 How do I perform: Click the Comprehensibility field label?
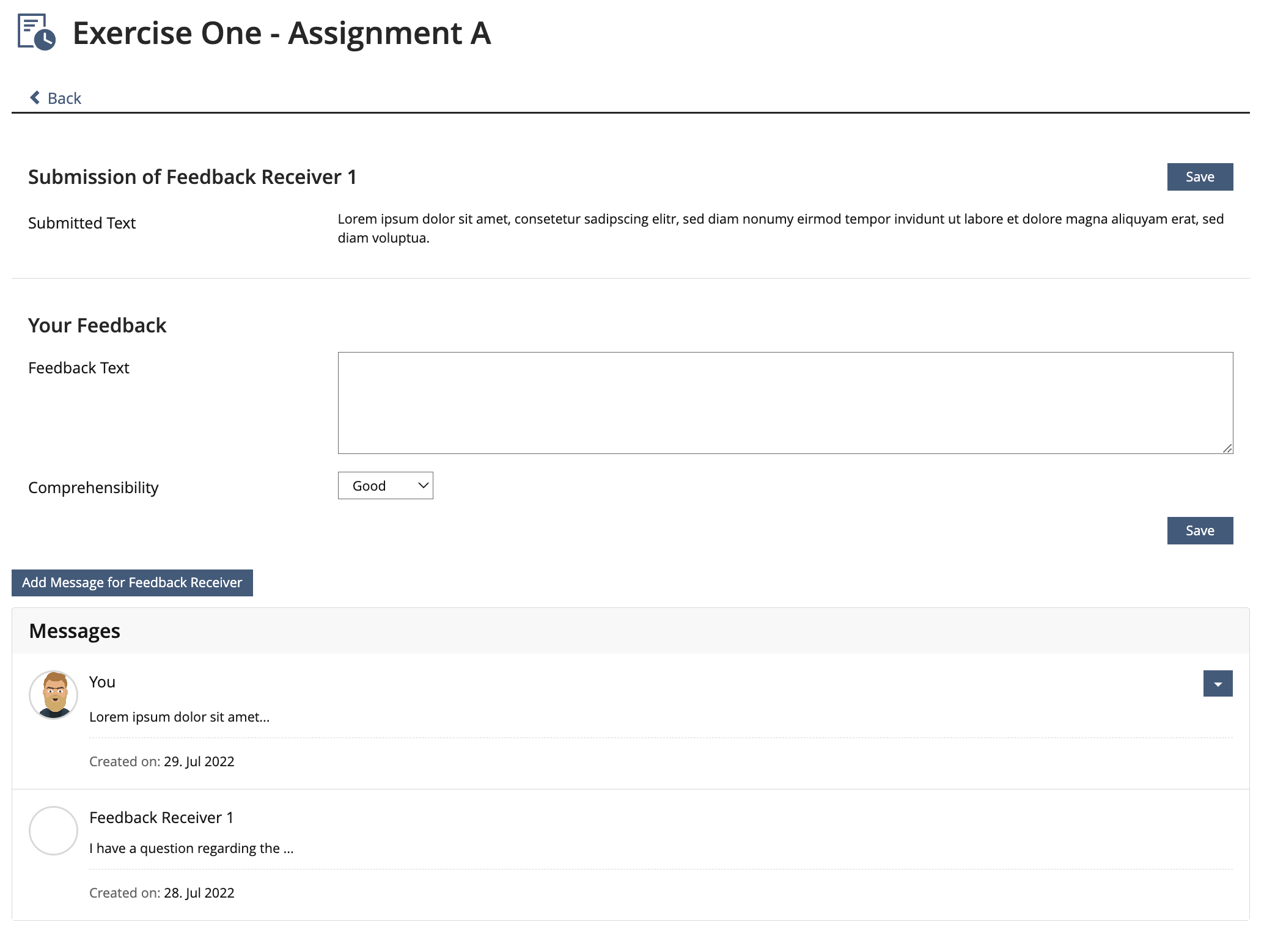[93, 488]
